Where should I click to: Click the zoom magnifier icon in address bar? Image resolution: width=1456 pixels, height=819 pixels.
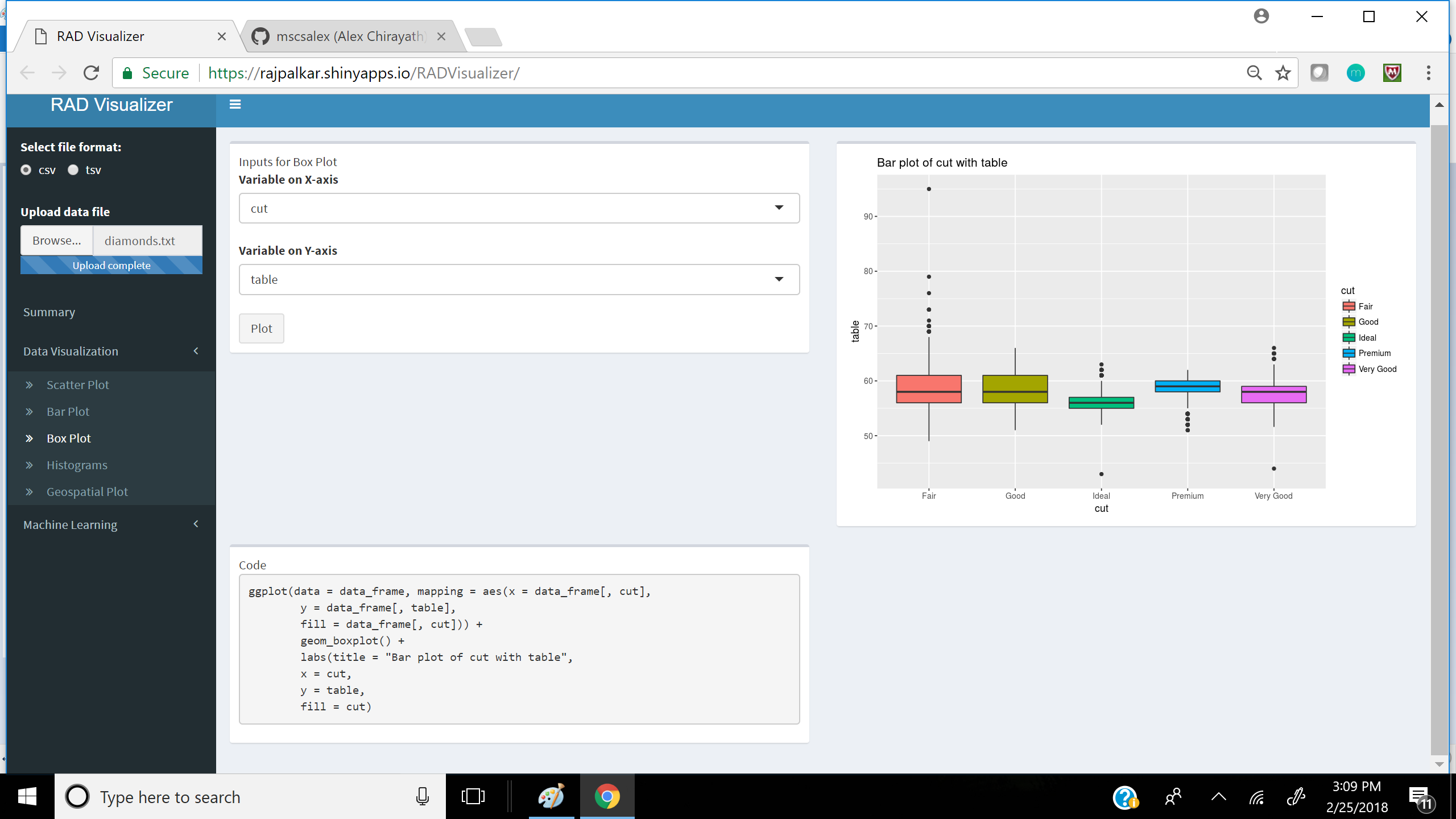click(x=1254, y=73)
